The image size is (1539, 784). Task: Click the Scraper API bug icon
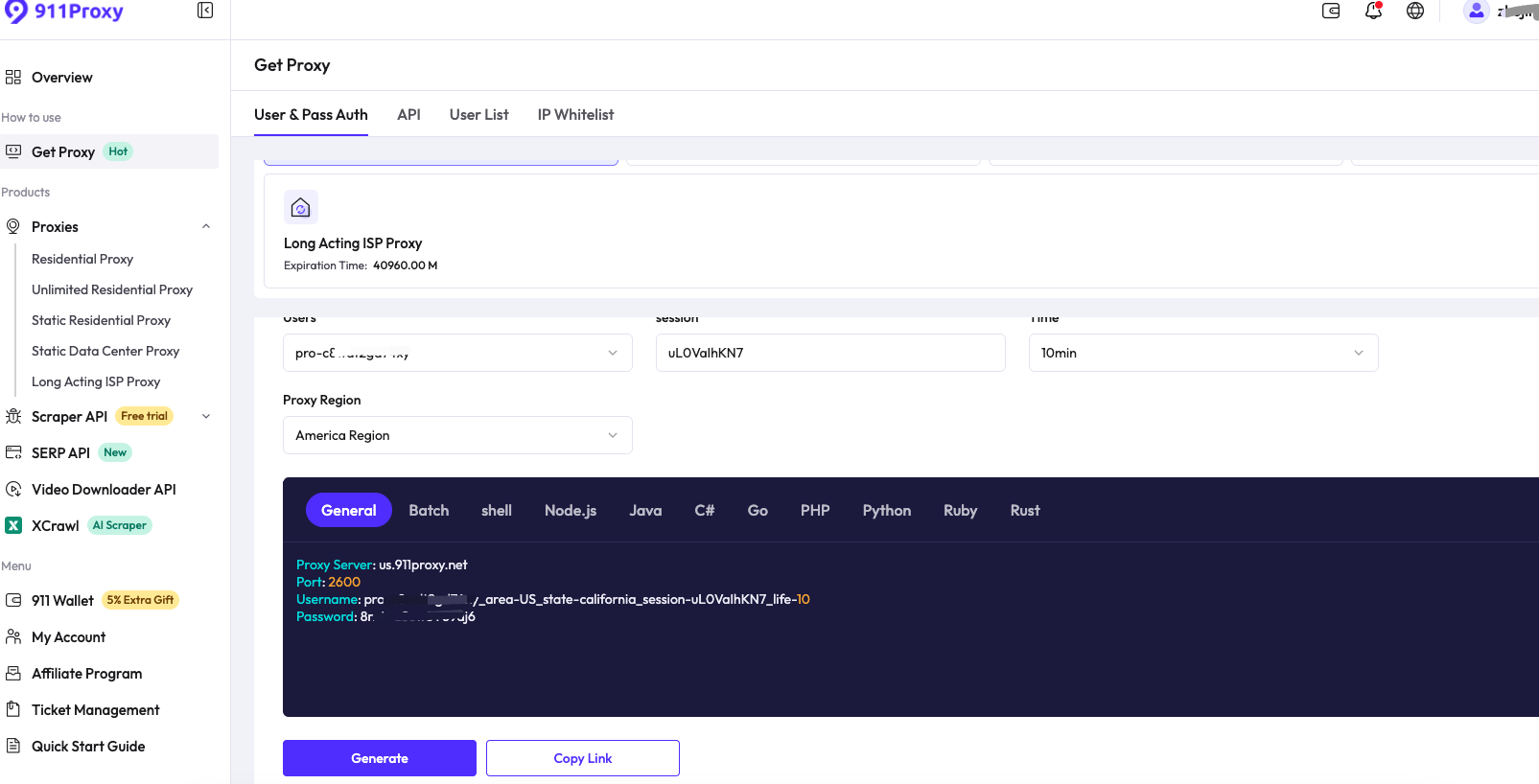tap(13, 416)
